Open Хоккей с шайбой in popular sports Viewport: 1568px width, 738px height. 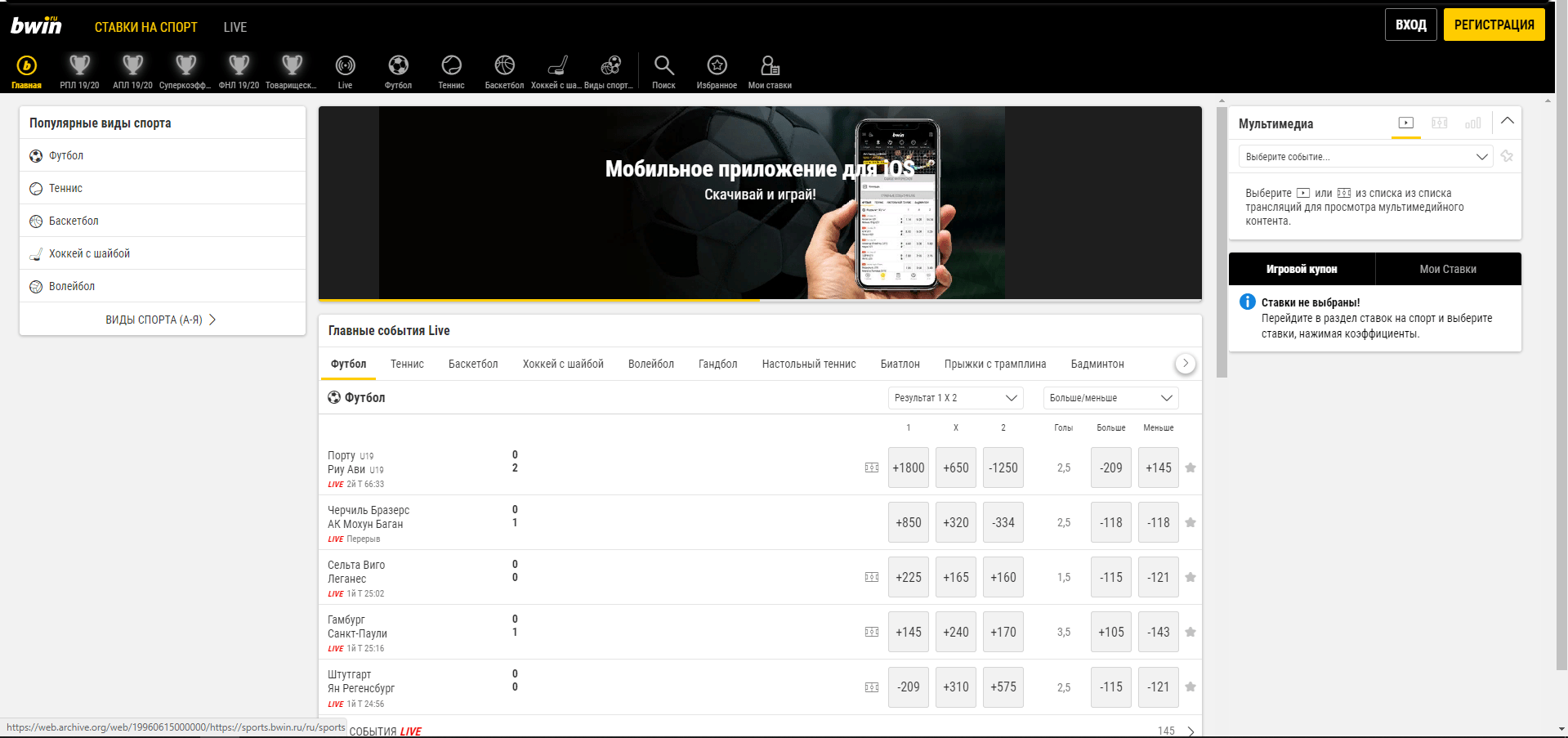tap(163, 253)
